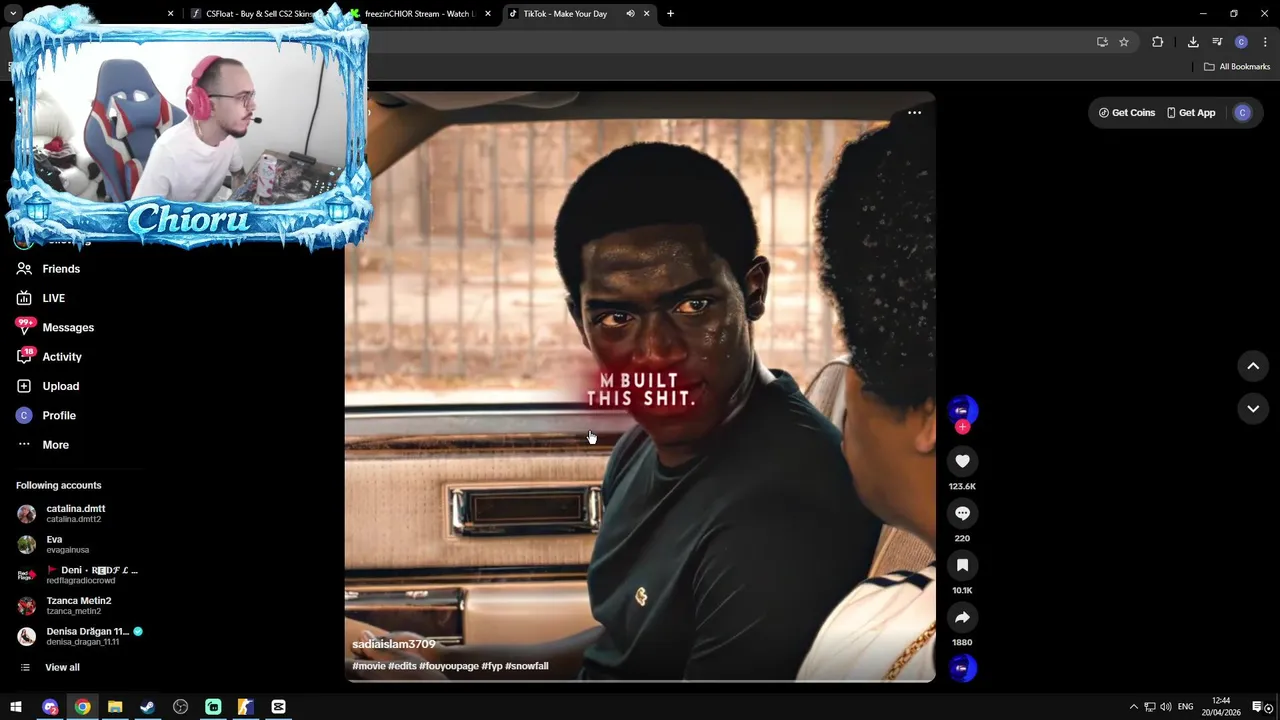Viewport: 1280px width, 720px height.
Task: Open the catalina.dmtt following account
Action: pos(75,513)
